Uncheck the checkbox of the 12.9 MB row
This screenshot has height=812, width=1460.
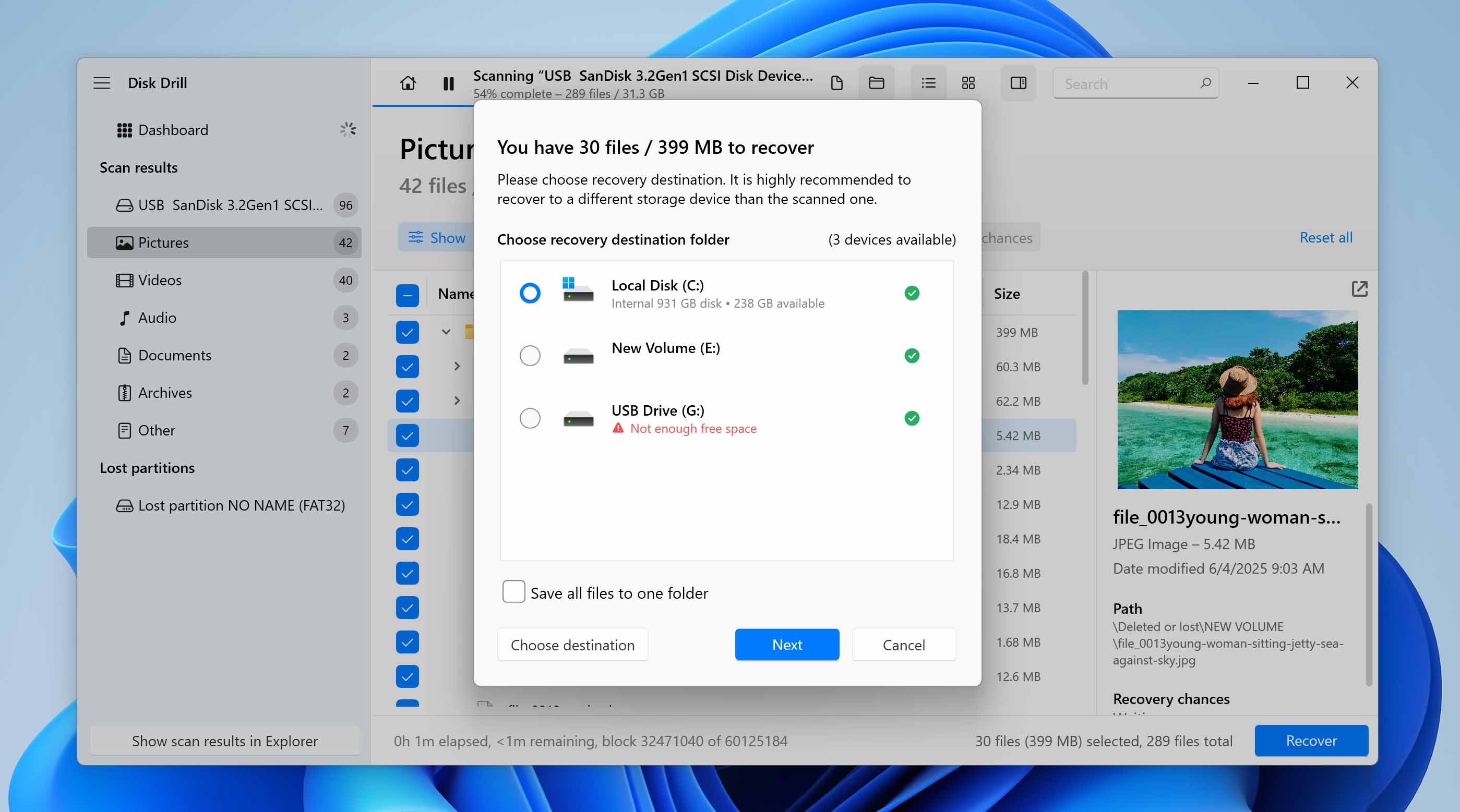coord(407,504)
